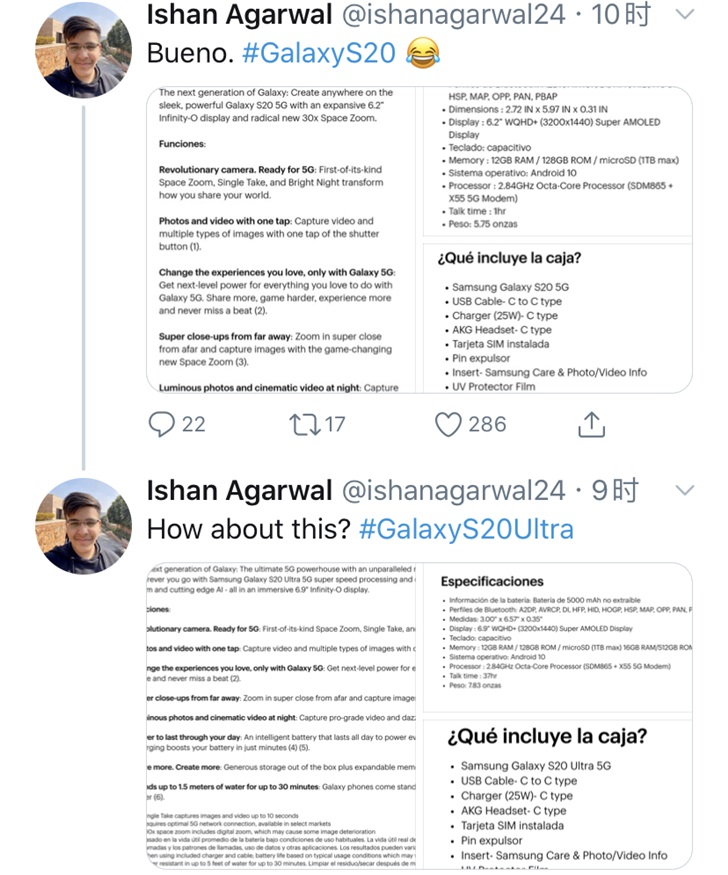The width and height of the screenshot is (728, 875).
Task: Click Ishan Agarwal name on first tweet
Action: pos(239,15)
